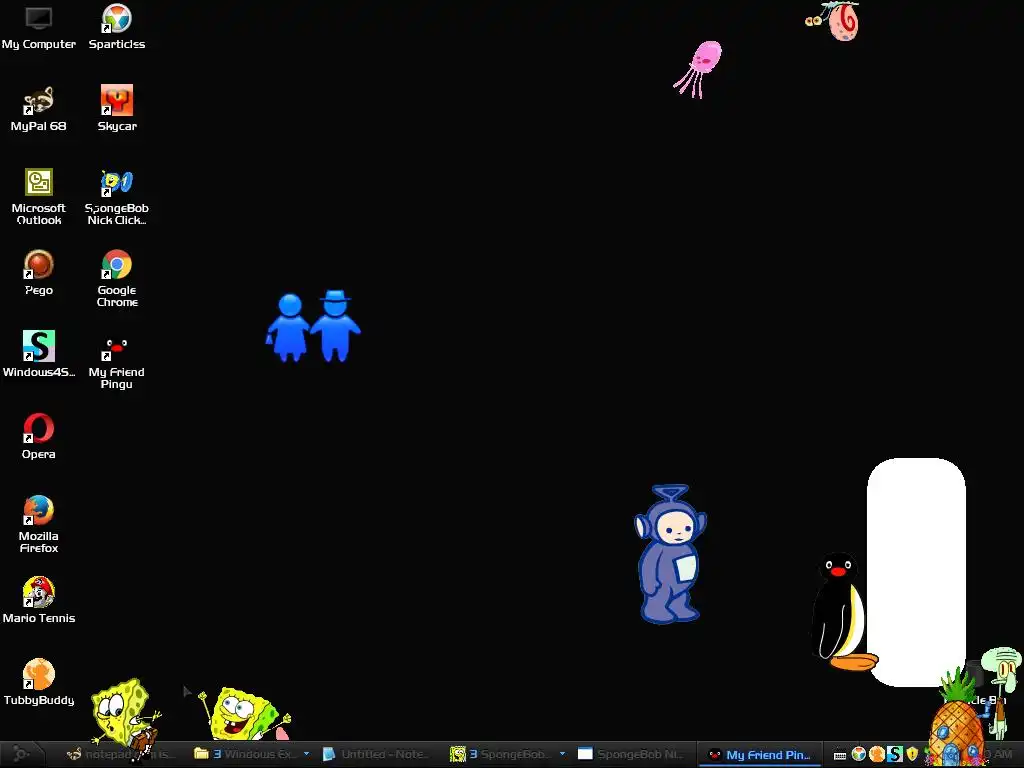Open the yellow security shield tray icon
Viewport: 1024px width, 768px height.
pos(912,754)
